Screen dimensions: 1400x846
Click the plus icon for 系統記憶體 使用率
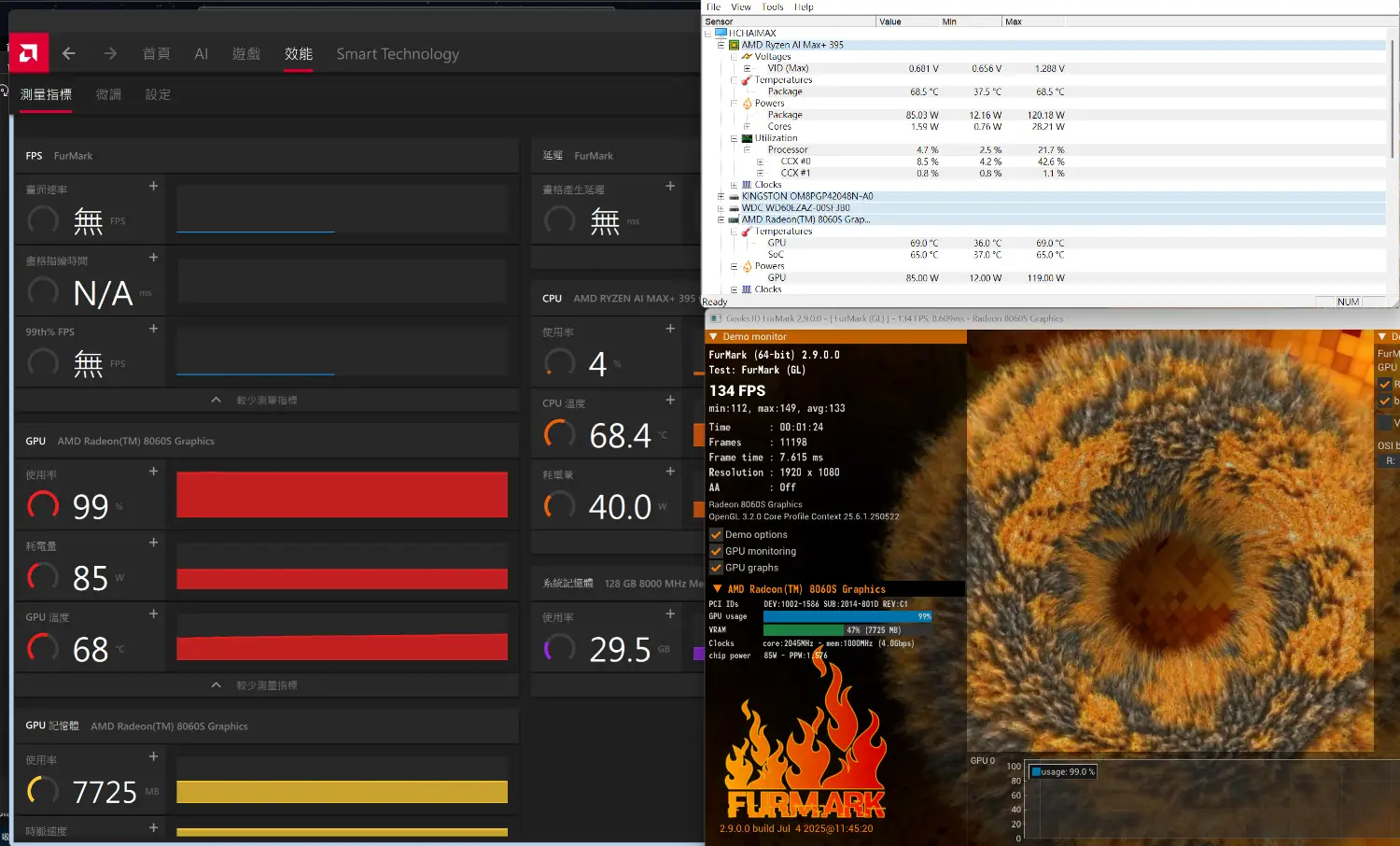pyautogui.click(x=670, y=613)
